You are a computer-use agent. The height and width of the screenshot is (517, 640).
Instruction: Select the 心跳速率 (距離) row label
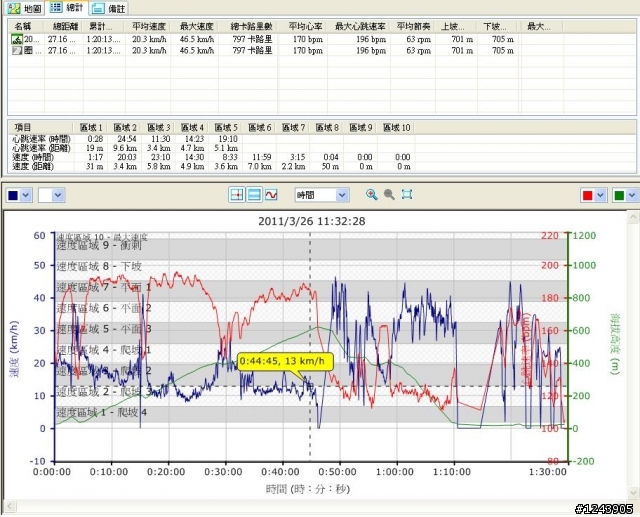(41, 148)
